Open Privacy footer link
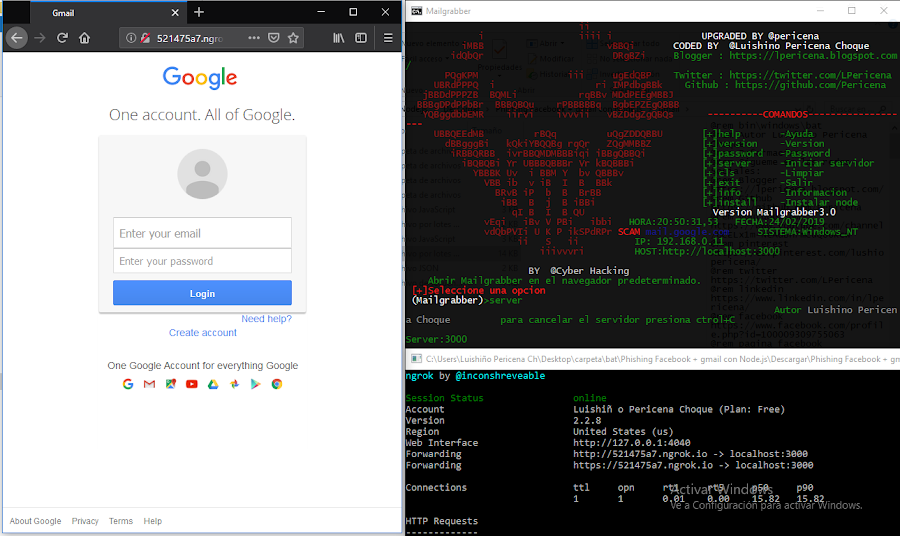 (85, 521)
